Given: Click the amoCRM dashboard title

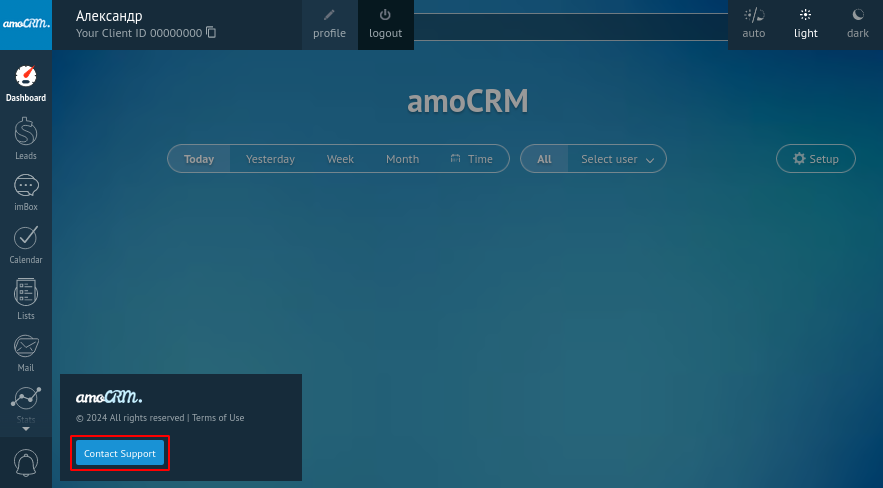Looking at the screenshot, I should [x=467, y=101].
